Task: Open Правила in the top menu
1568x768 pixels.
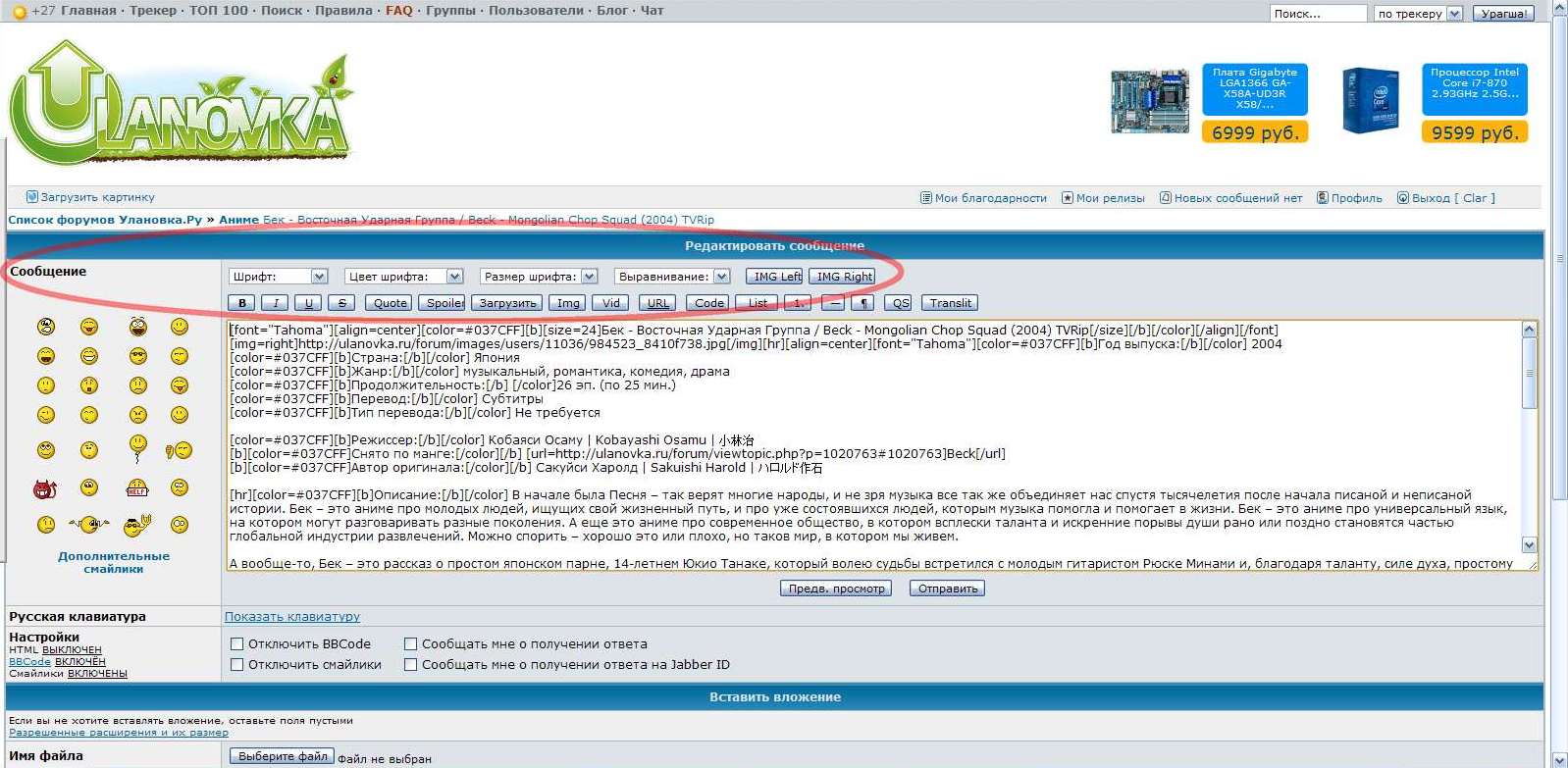Action: (x=343, y=11)
